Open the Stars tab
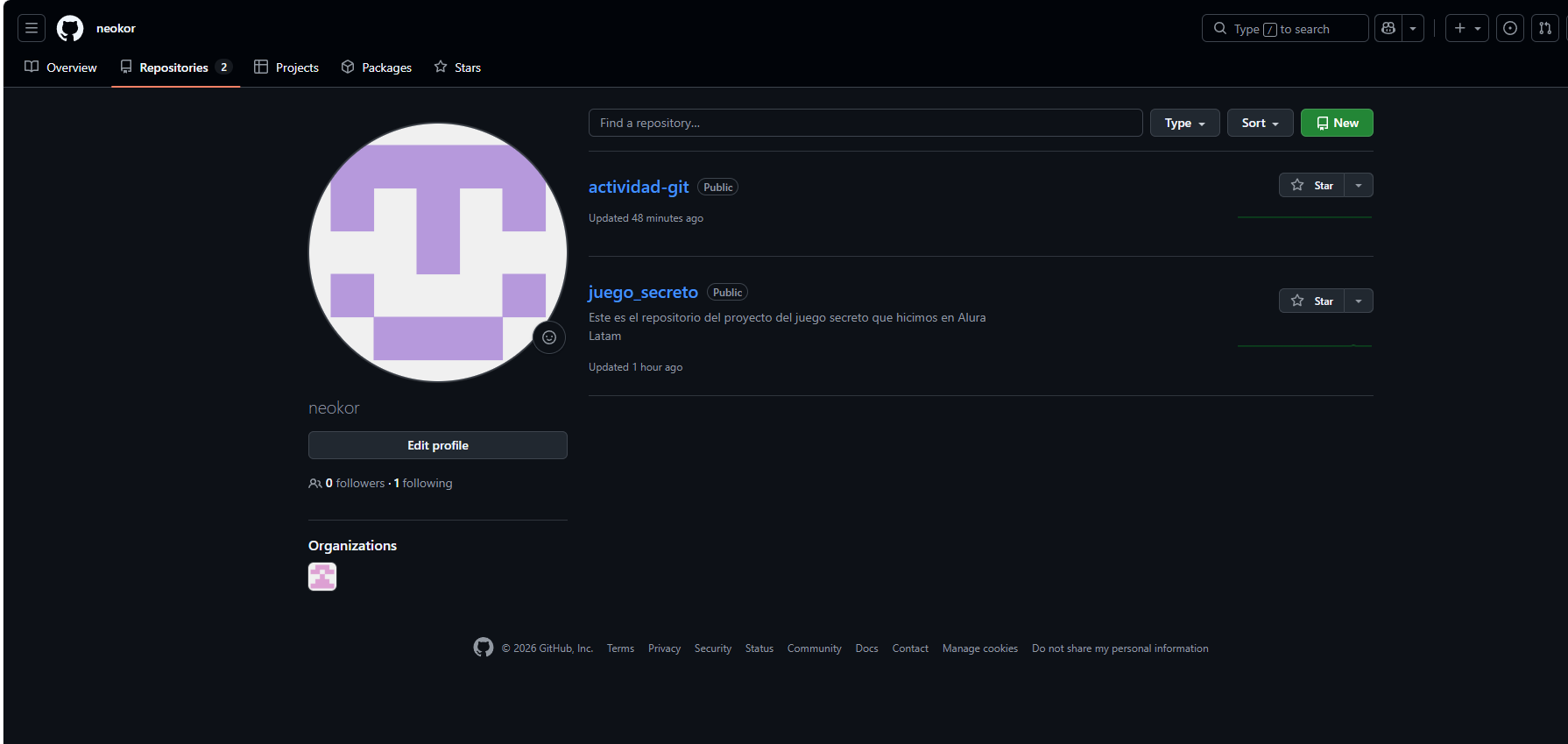Viewport: 1568px width, 744px height. point(457,67)
